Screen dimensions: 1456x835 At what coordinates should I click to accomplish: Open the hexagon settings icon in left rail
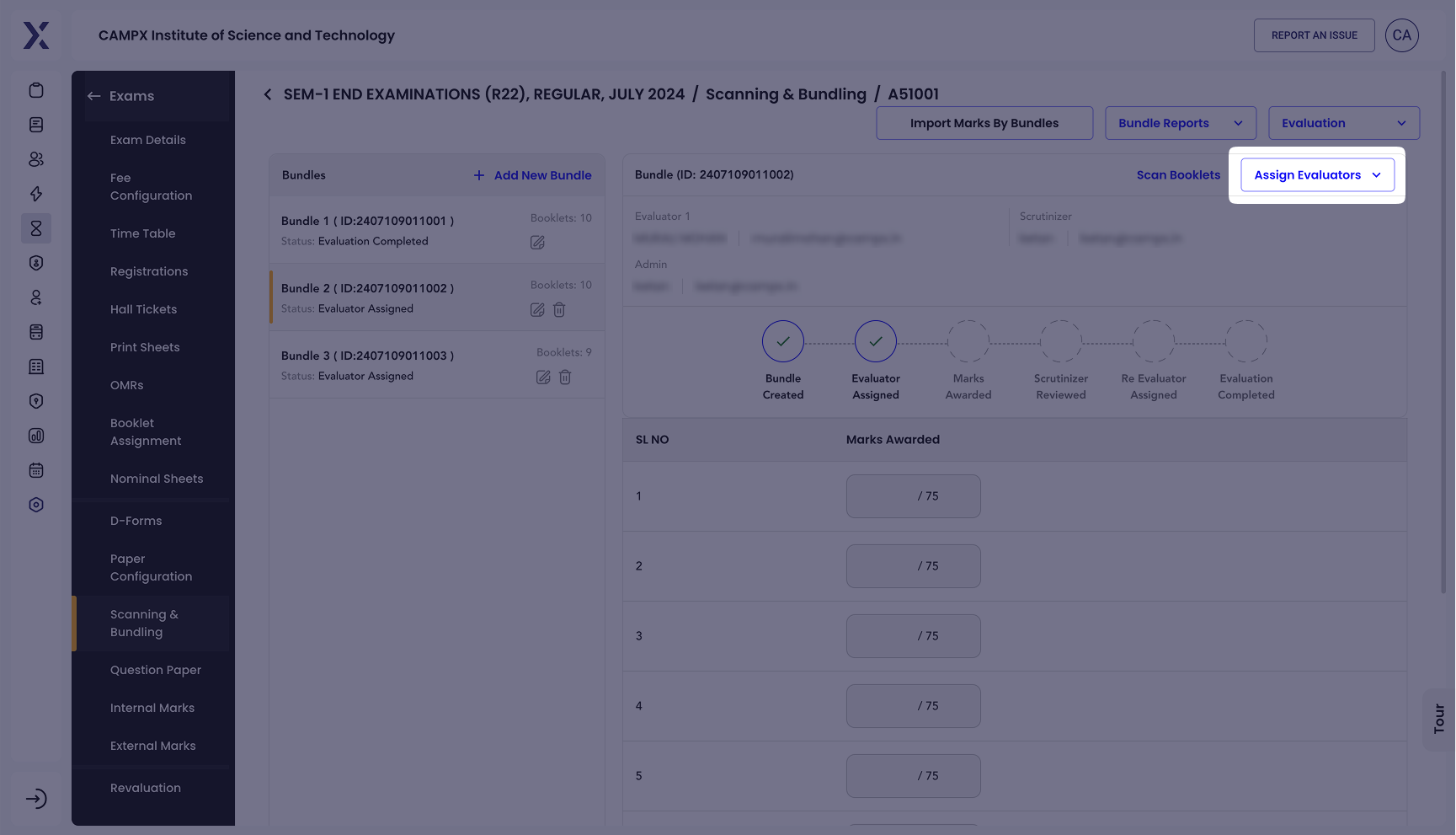click(x=36, y=505)
